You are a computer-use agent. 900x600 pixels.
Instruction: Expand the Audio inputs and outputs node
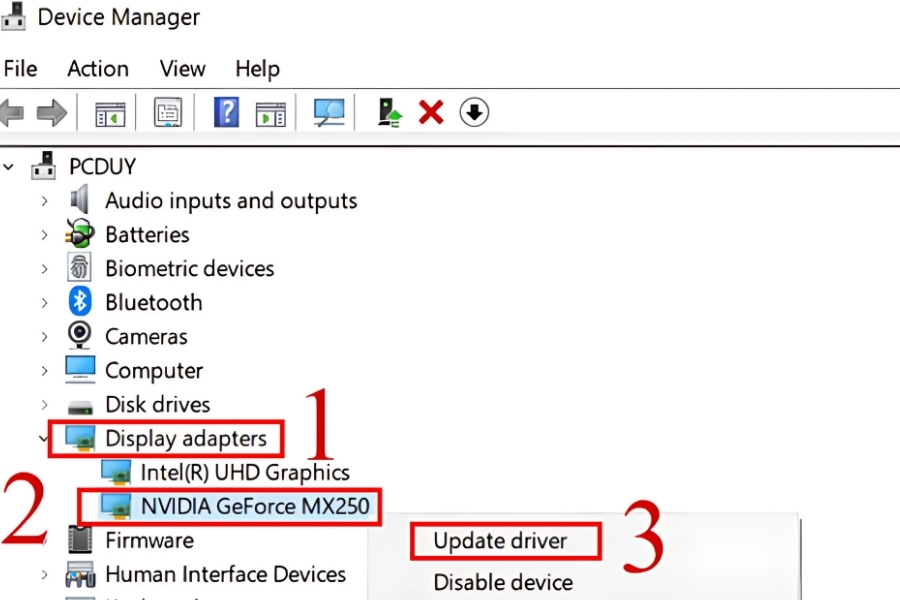[x=44, y=201]
